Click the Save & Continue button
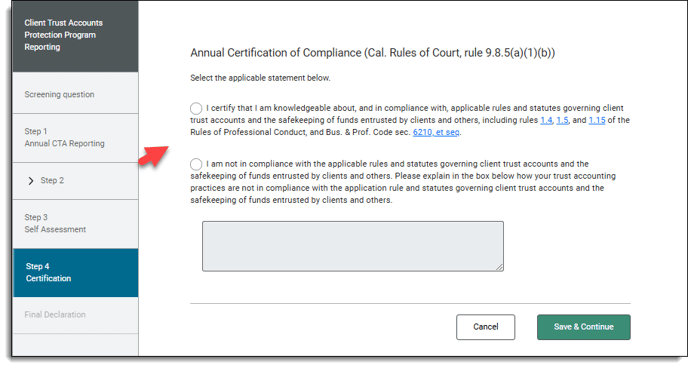The width and height of the screenshot is (688, 368). [x=584, y=327]
